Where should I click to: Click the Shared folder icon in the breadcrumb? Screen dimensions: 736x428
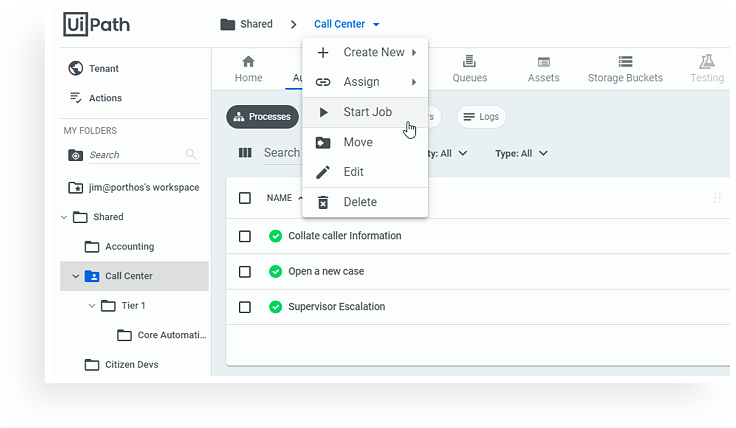point(228,24)
